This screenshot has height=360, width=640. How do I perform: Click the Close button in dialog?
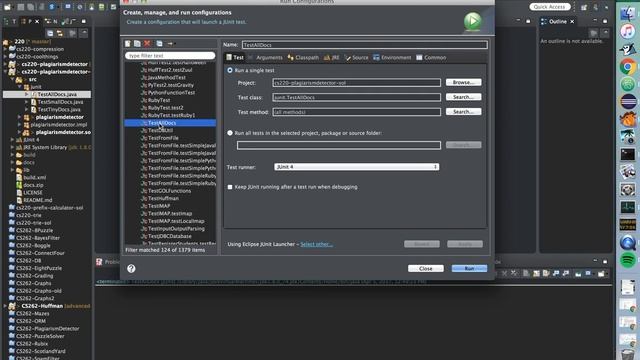coord(426,269)
